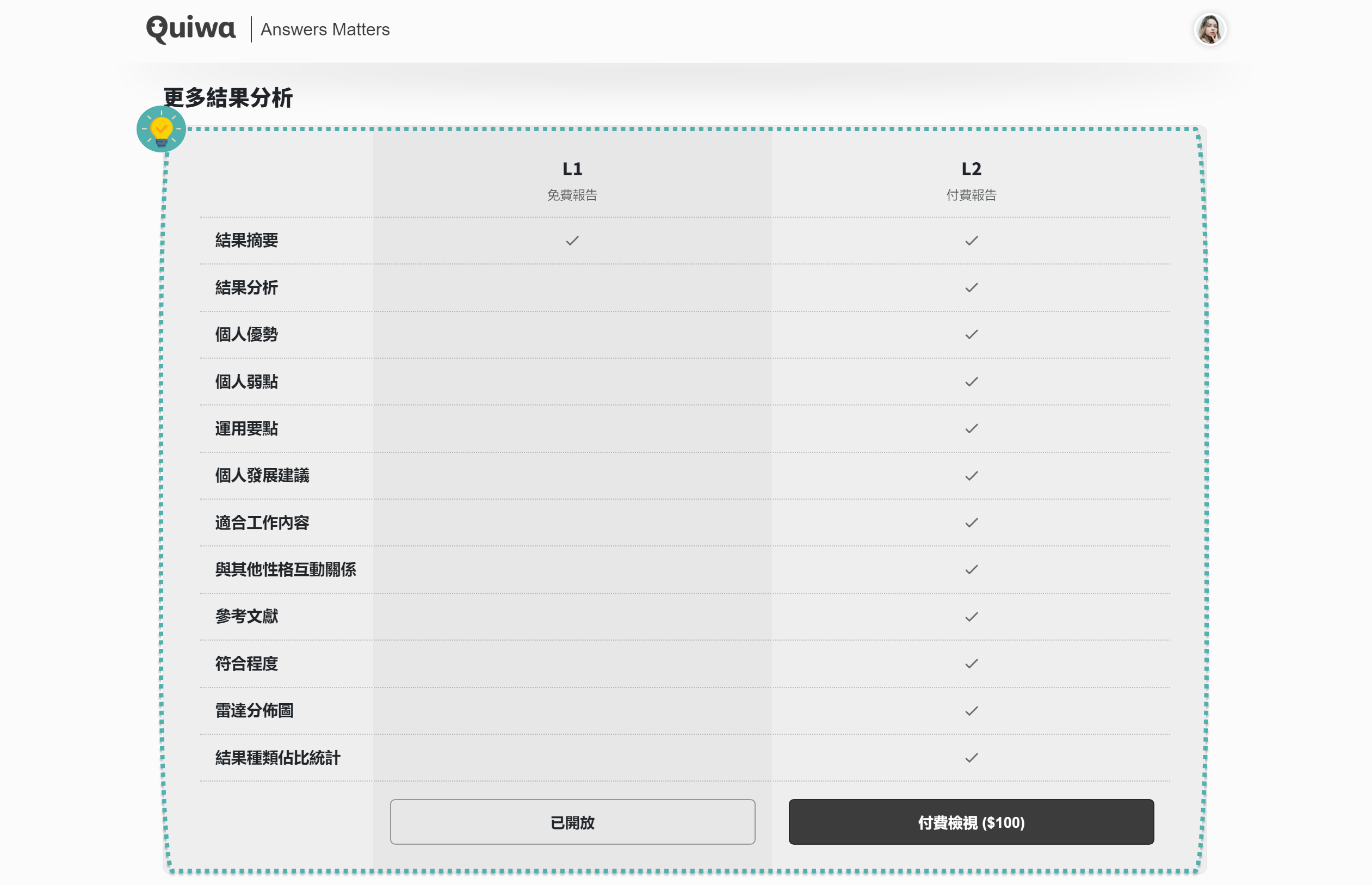
Task: Select the 更多結果分析 heading
Action: [228, 99]
